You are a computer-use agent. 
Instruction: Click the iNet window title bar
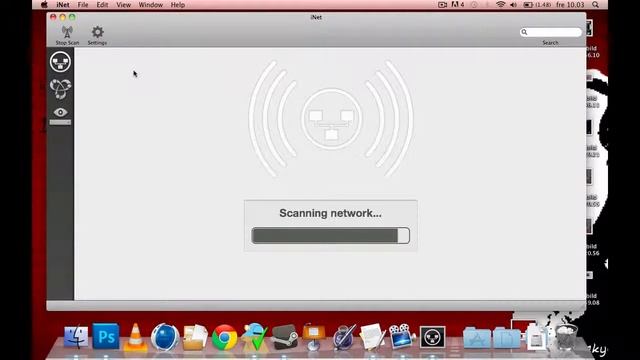coord(316,17)
